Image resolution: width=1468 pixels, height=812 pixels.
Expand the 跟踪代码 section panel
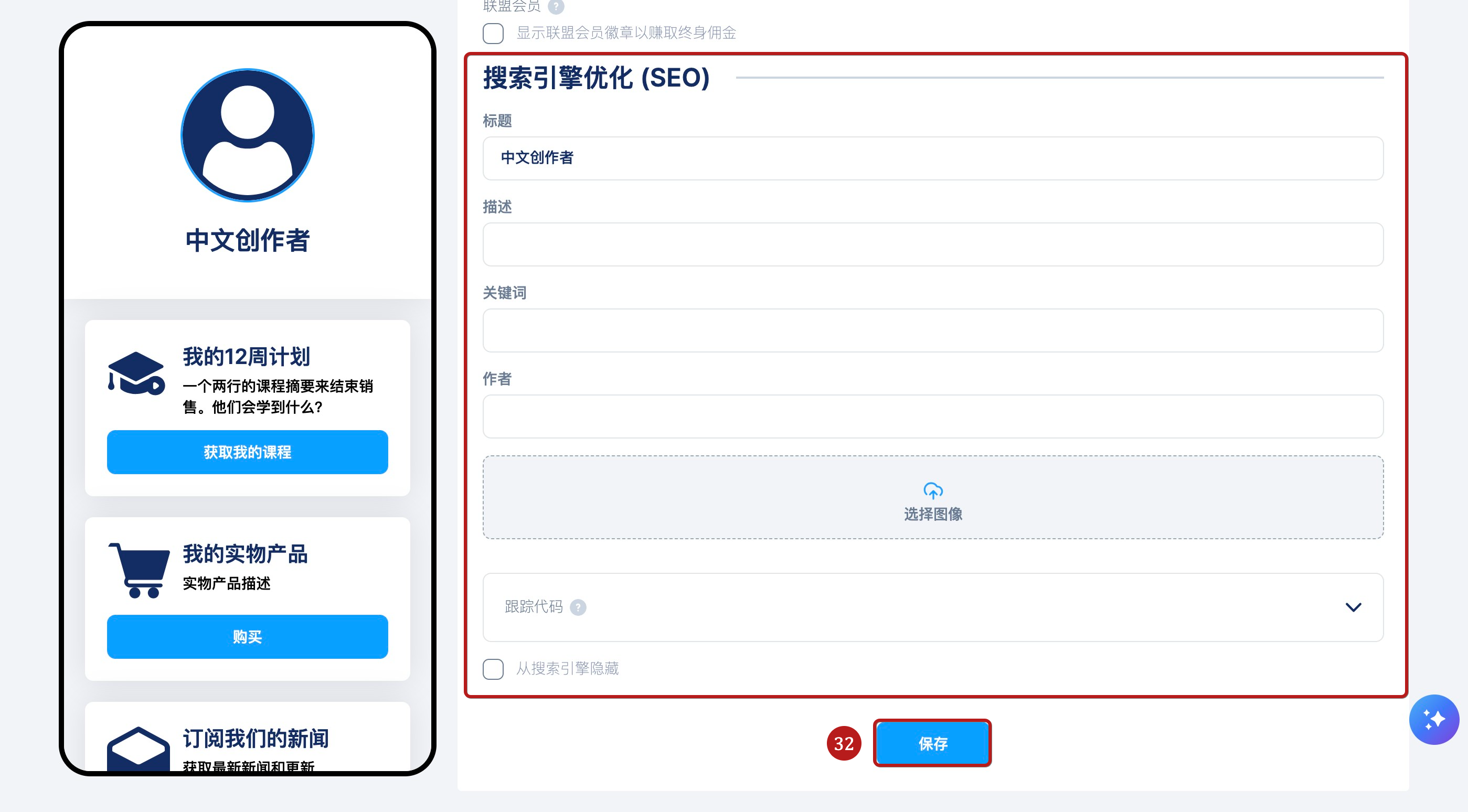932,607
